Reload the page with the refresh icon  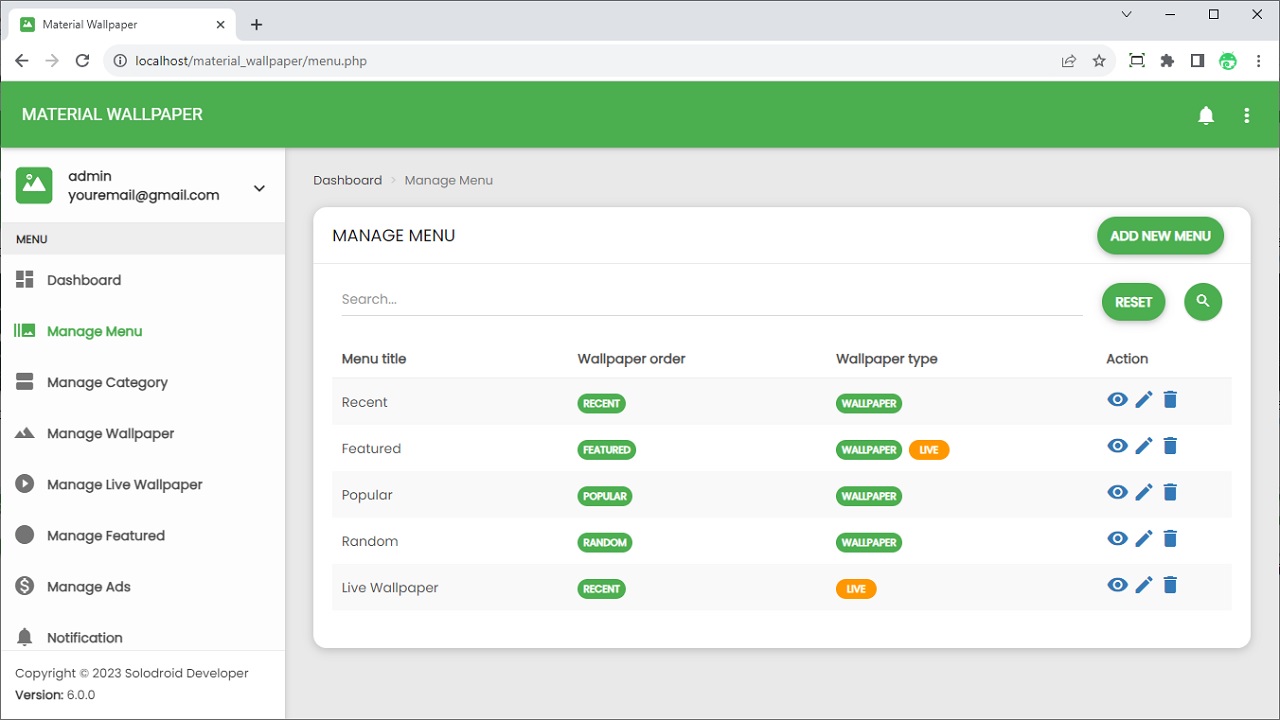pyautogui.click(x=84, y=61)
